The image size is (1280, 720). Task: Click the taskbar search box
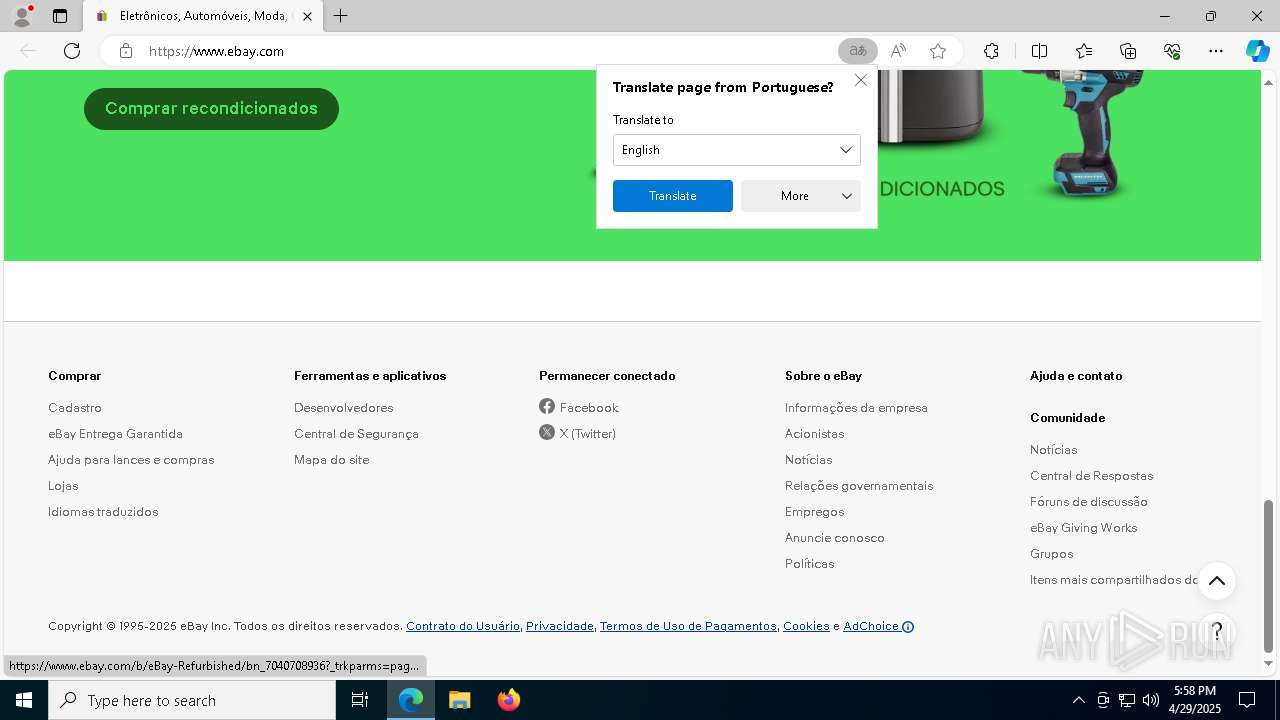192,700
